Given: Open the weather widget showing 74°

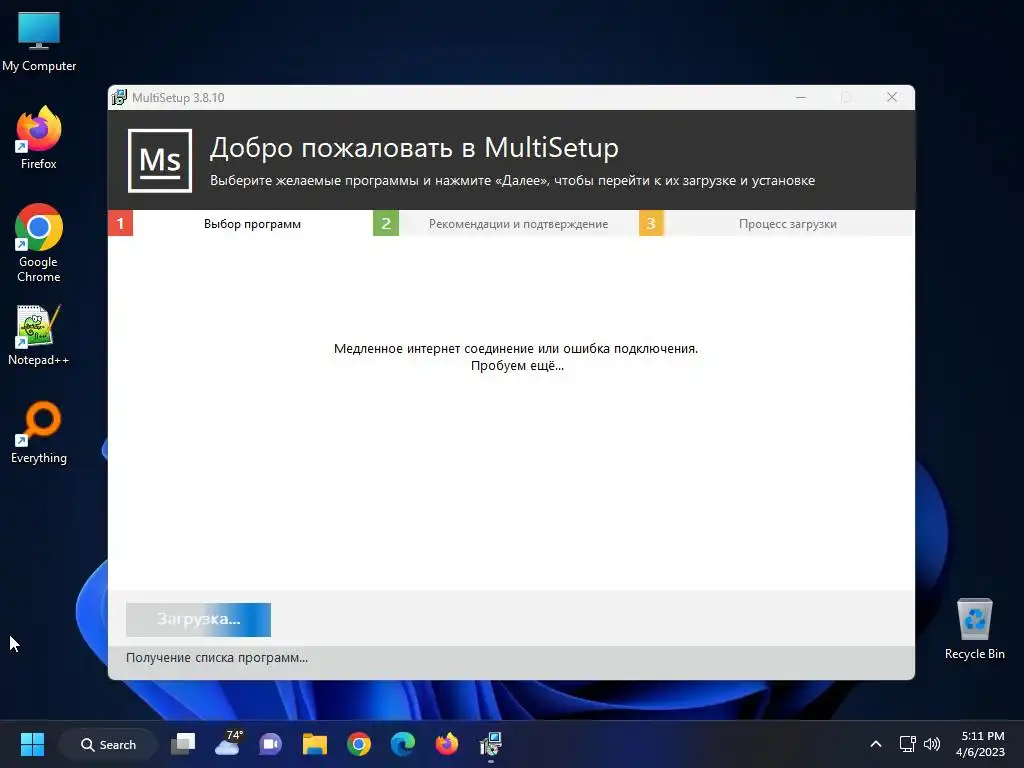Looking at the screenshot, I should [227, 744].
